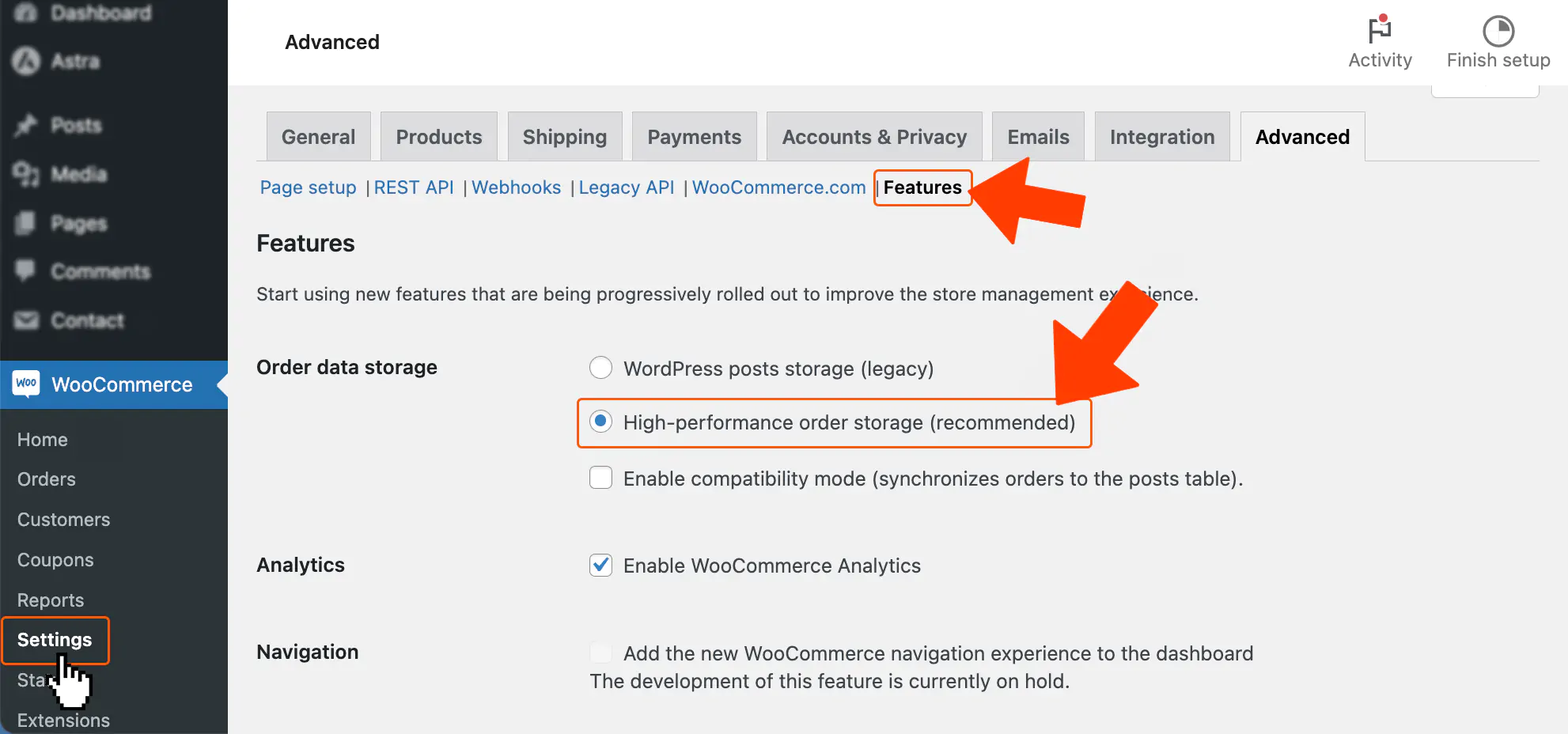Enable compatibility mode for order synchronization

tap(600, 478)
